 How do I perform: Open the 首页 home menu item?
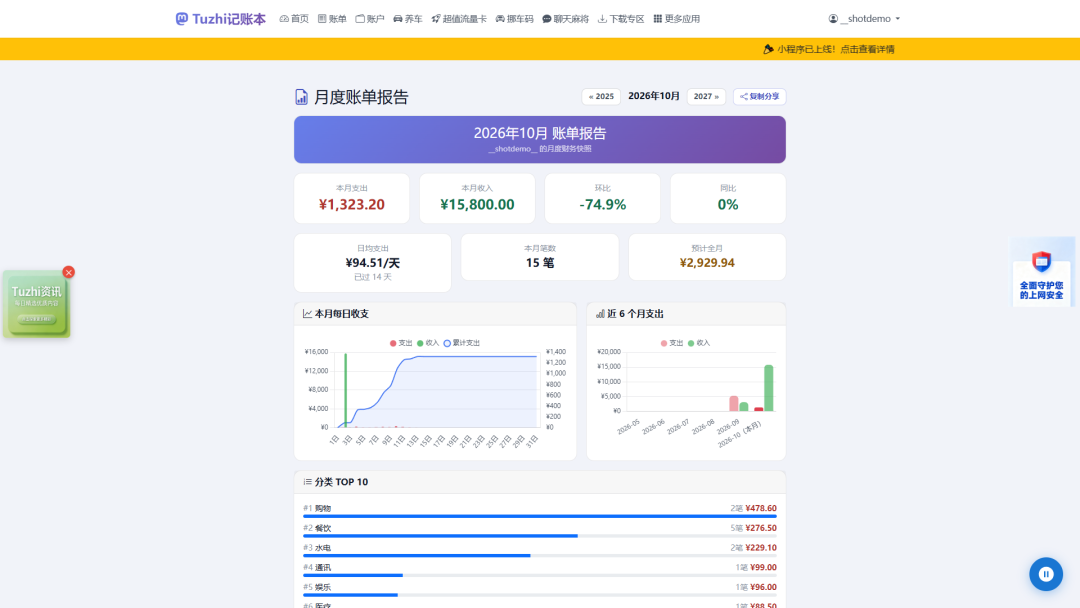294,19
